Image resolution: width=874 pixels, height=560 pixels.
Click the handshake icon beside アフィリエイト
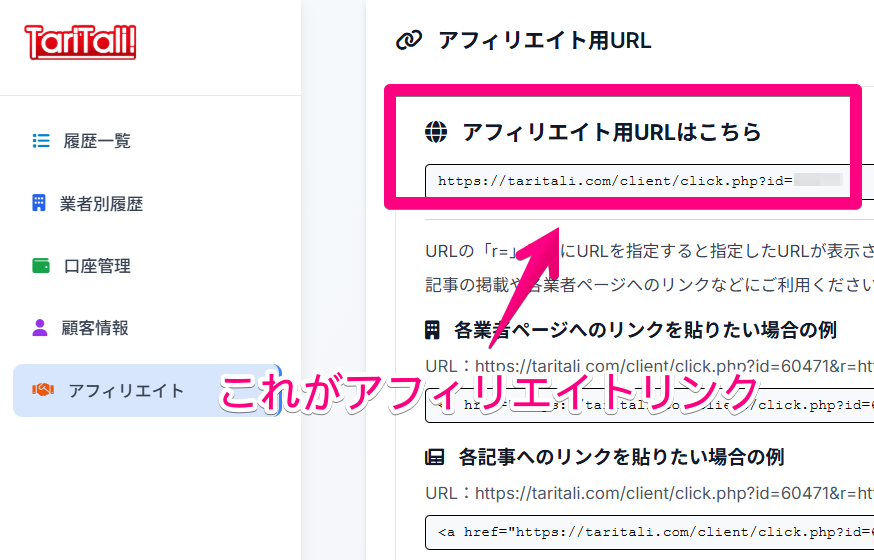coord(43,390)
